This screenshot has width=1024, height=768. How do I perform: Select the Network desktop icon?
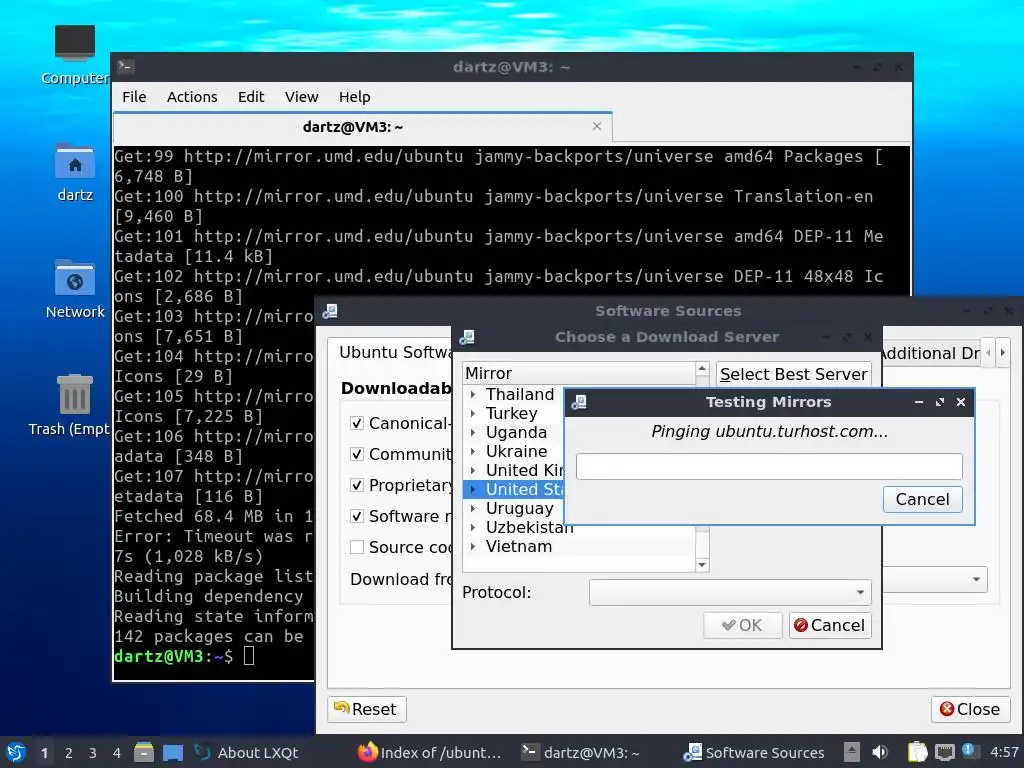point(75,289)
